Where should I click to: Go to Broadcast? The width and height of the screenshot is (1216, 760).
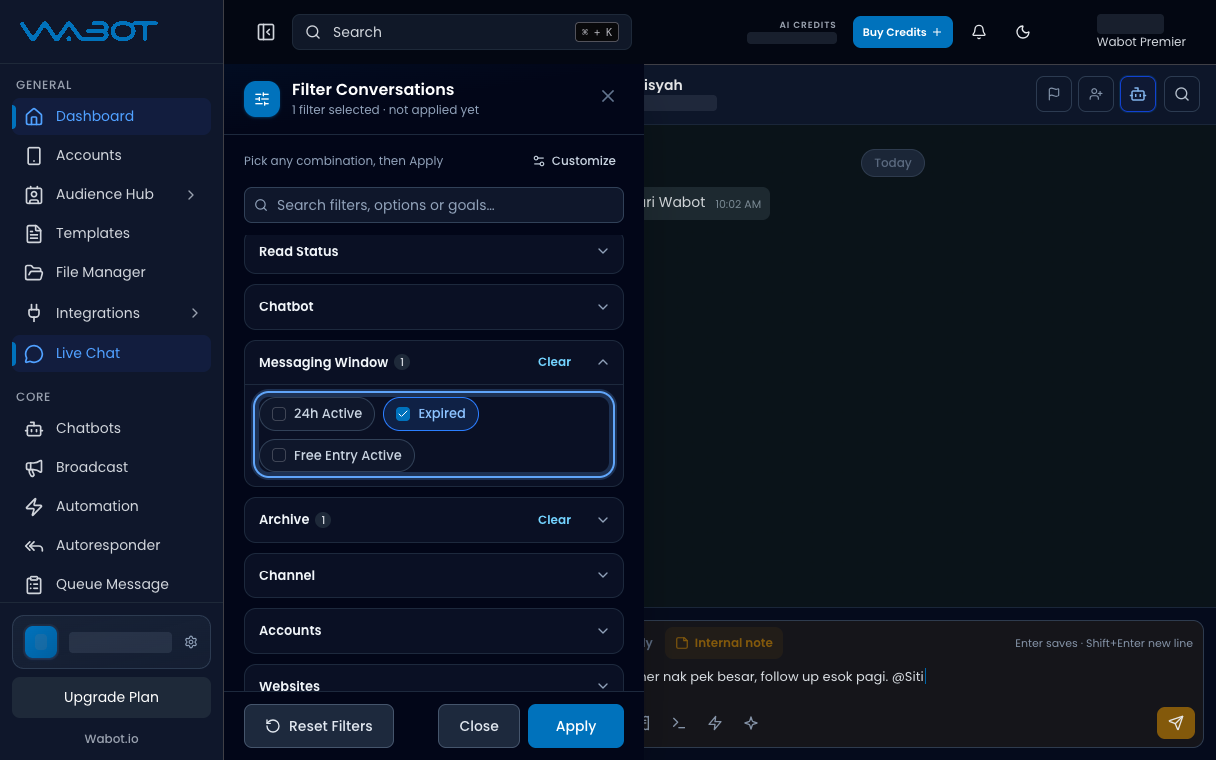click(x=111, y=467)
